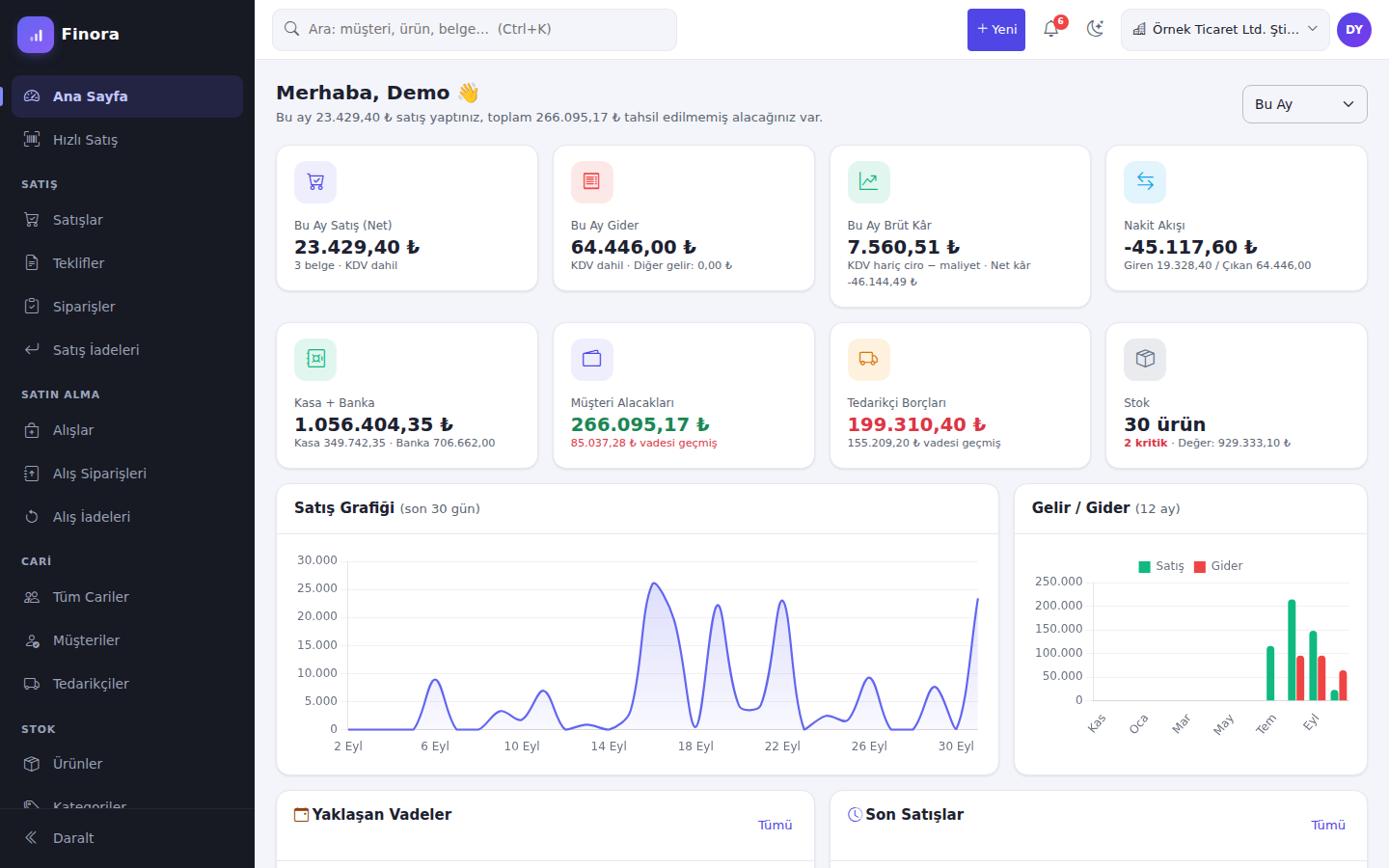Click the 1.056.404,35 ₺ cash value
This screenshot has width=1389, height=868.
pos(373,424)
